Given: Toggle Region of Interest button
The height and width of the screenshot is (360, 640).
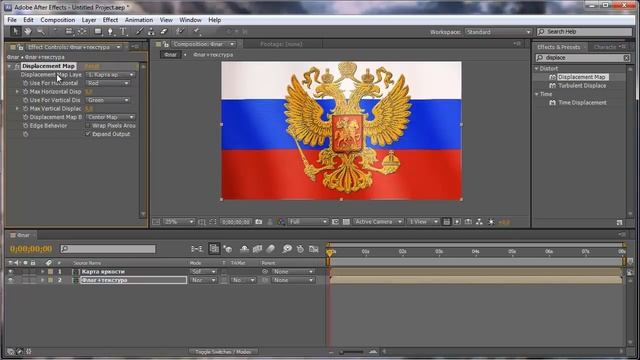Looking at the screenshot, I should coord(335,222).
